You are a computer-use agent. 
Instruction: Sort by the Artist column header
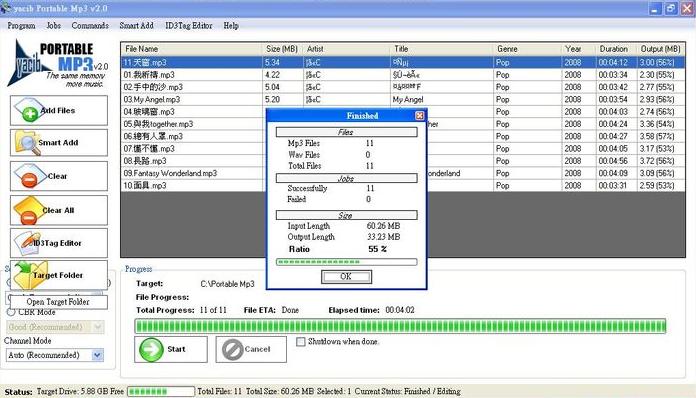coord(346,49)
